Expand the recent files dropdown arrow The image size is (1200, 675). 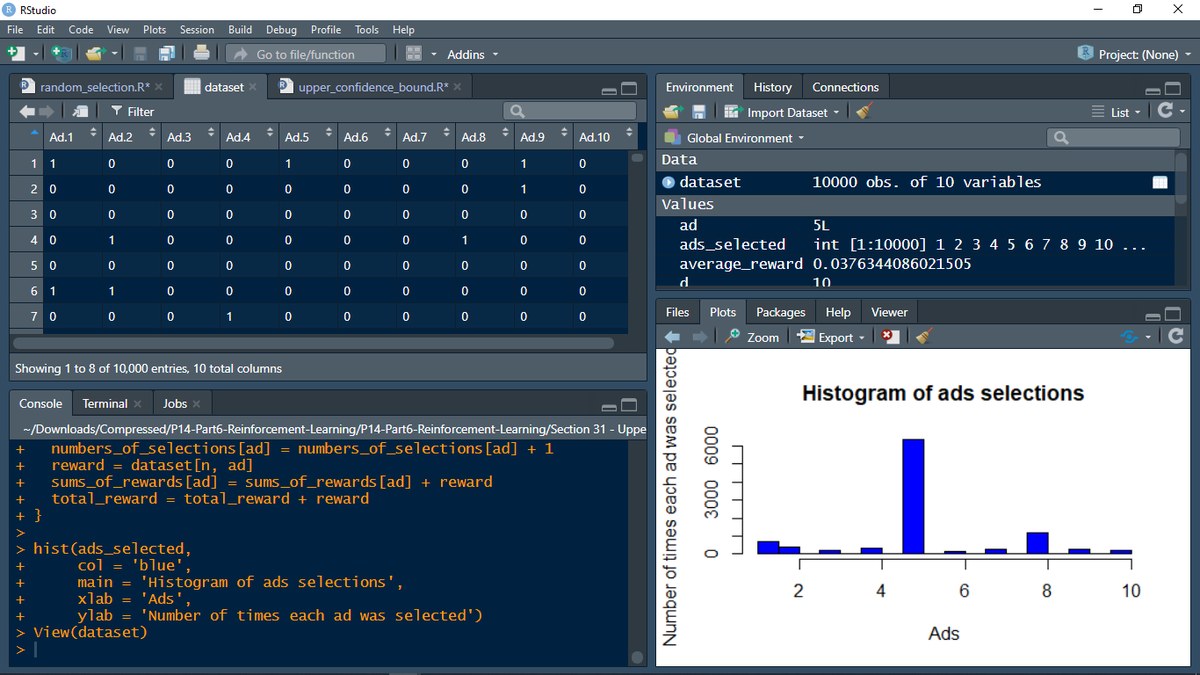click(115, 54)
